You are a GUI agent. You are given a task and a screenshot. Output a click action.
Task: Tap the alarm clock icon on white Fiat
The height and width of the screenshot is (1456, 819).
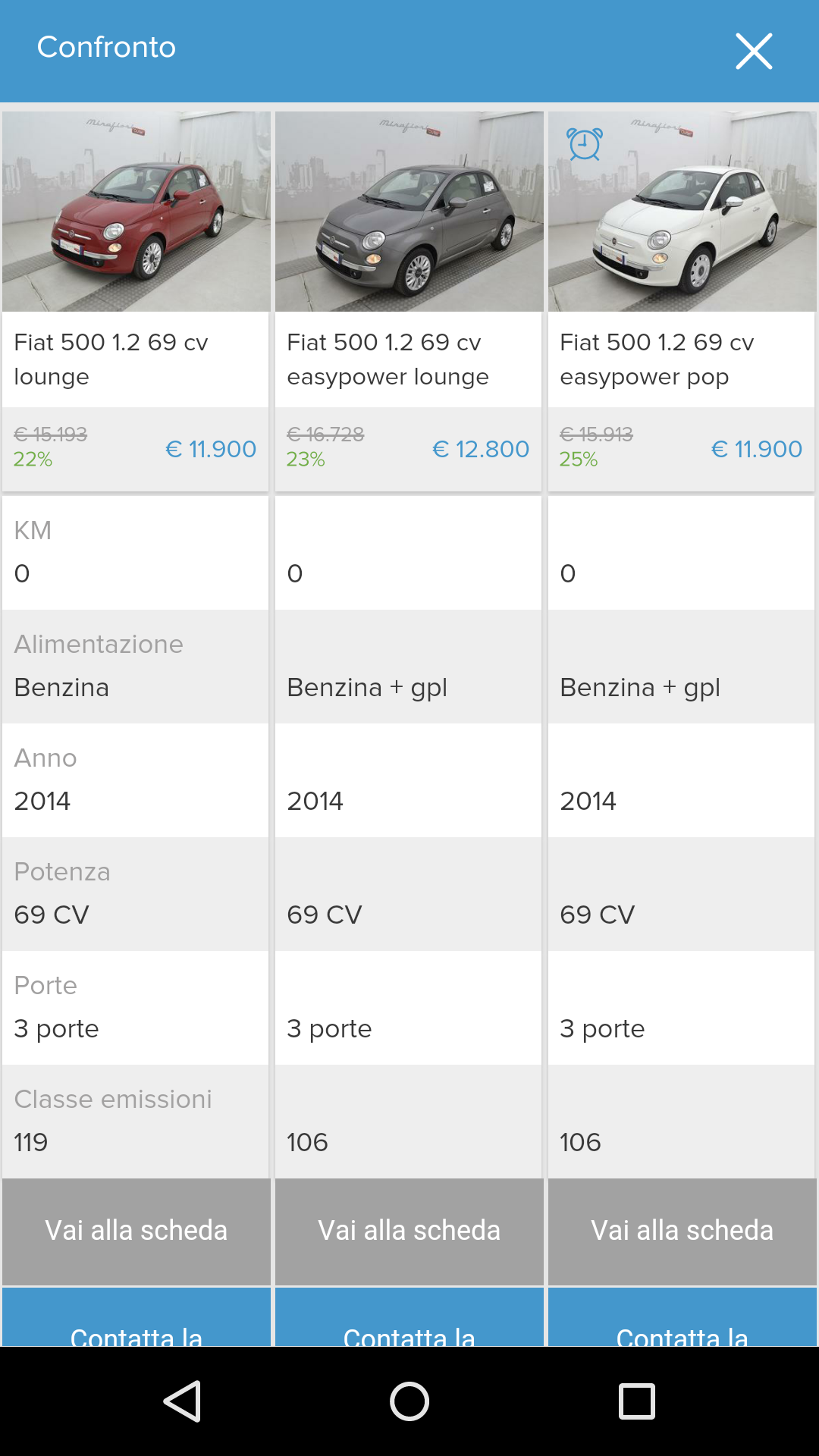tap(585, 144)
